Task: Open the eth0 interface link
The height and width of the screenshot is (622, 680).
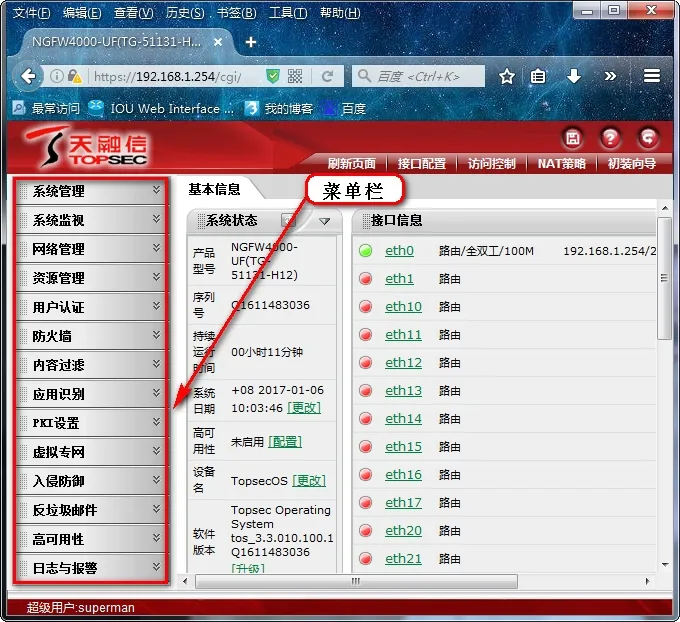Action: click(399, 251)
